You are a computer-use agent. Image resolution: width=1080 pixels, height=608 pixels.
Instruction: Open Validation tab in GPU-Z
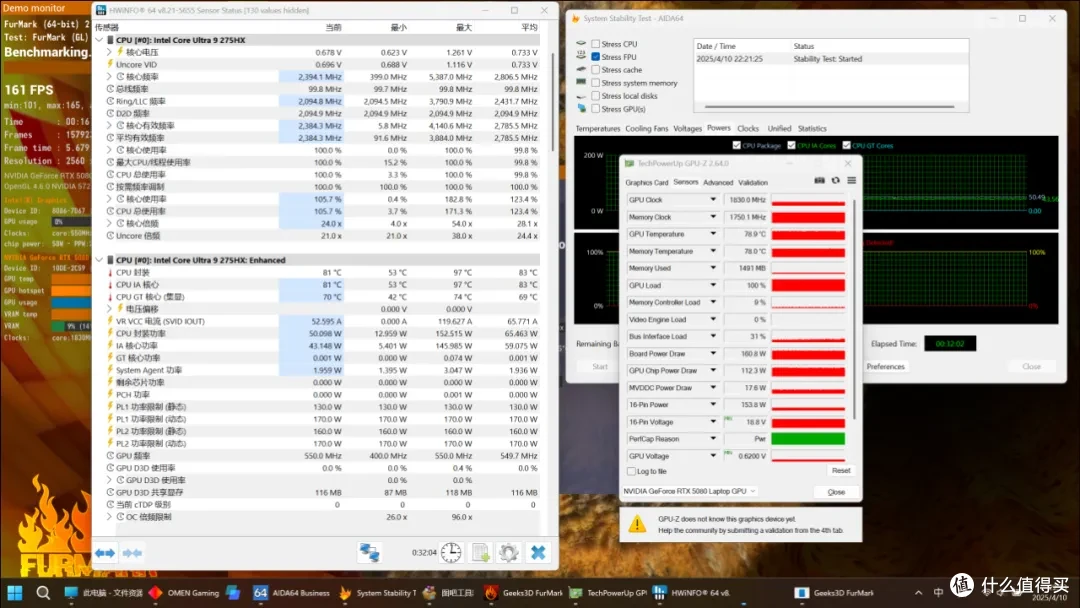(753, 182)
